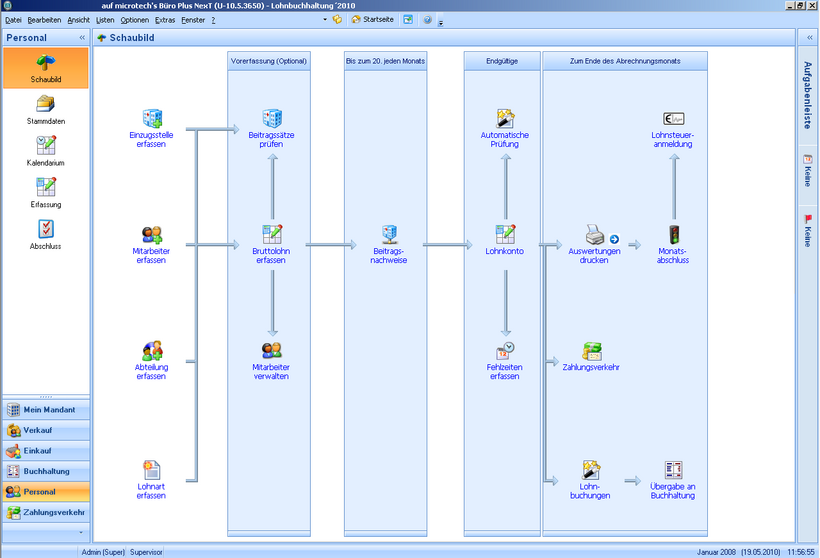Select the Lohnkonto icon
The image size is (820, 558).
505,235
